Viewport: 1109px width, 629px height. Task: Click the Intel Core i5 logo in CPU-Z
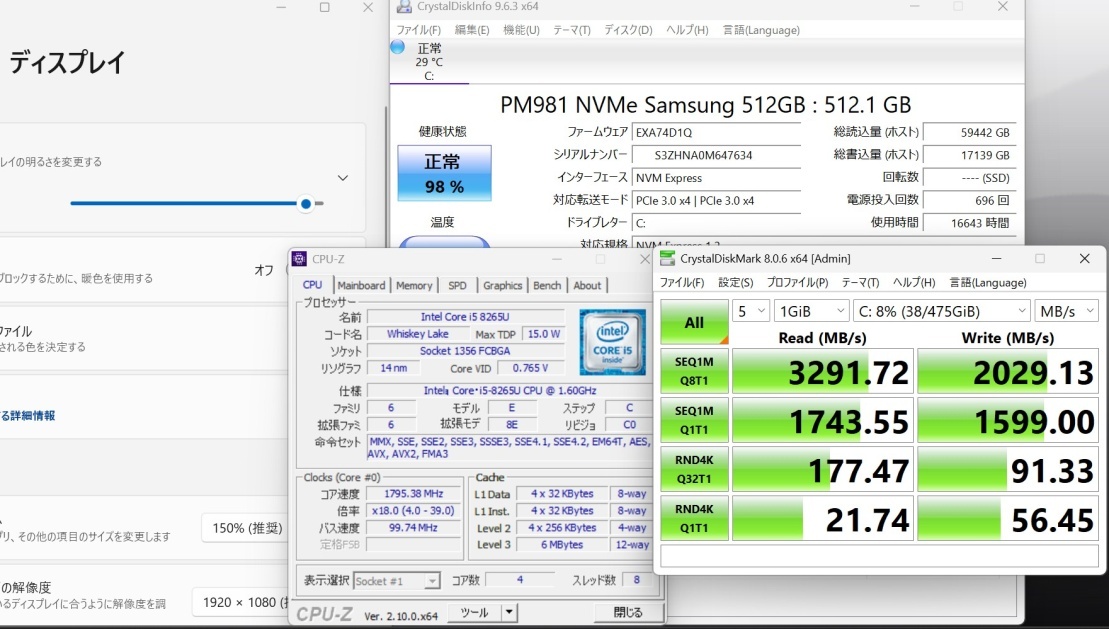(x=612, y=342)
